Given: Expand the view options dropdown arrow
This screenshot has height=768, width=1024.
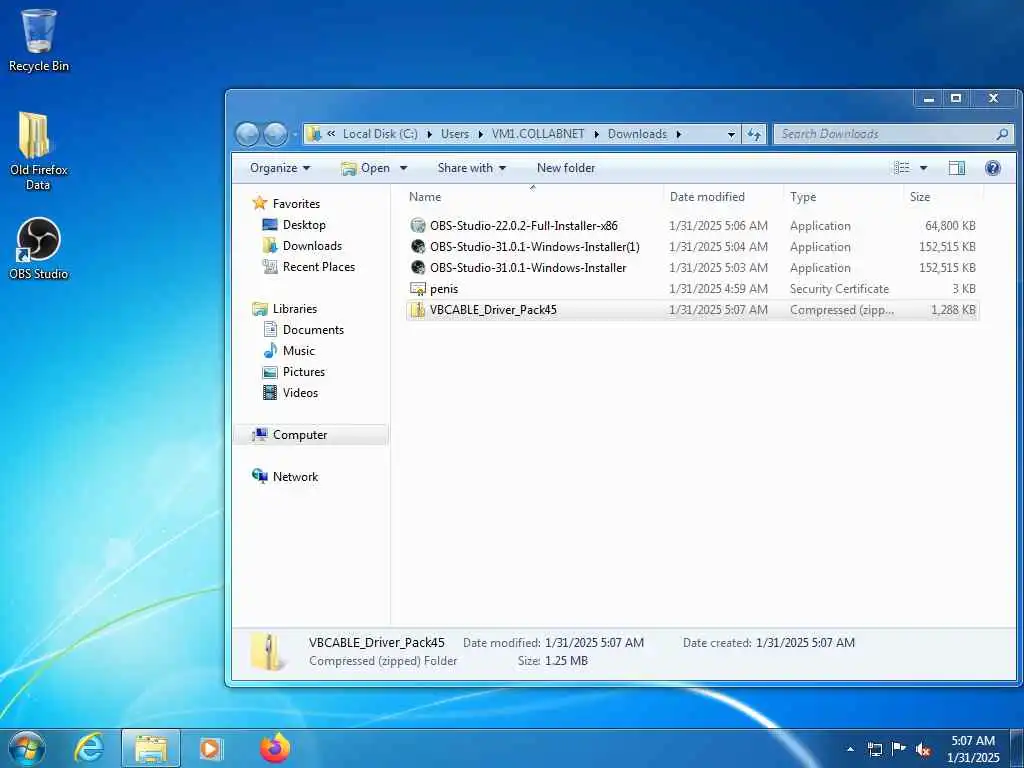Looking at the screenshot, I should [x=923, y=168].
